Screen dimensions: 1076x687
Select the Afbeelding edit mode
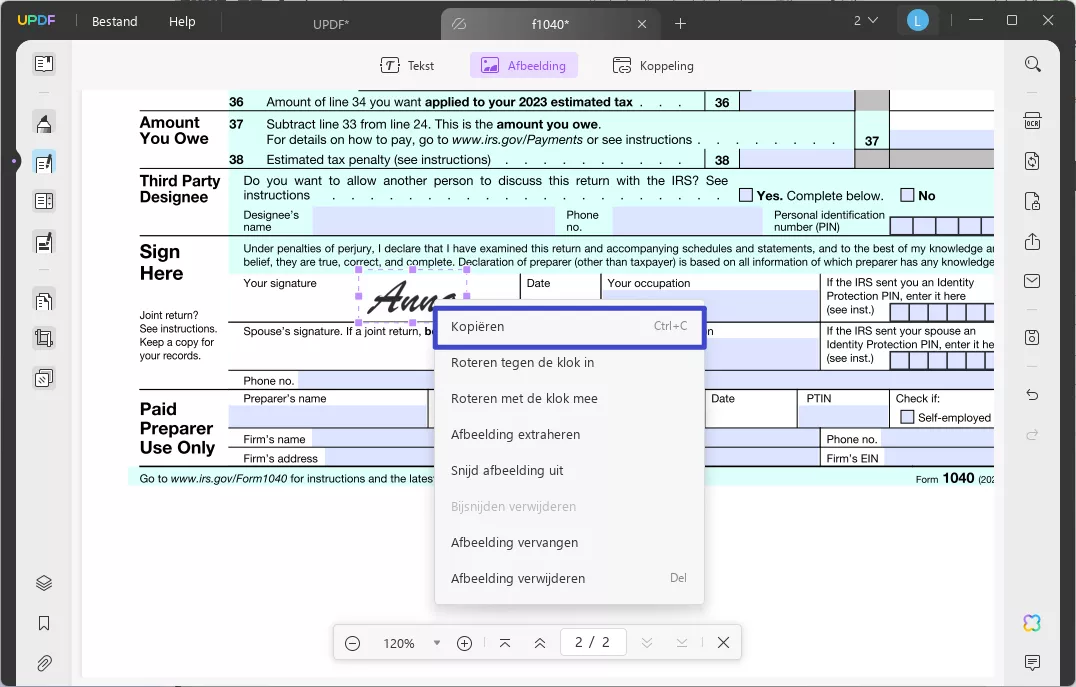click(524, 66)
